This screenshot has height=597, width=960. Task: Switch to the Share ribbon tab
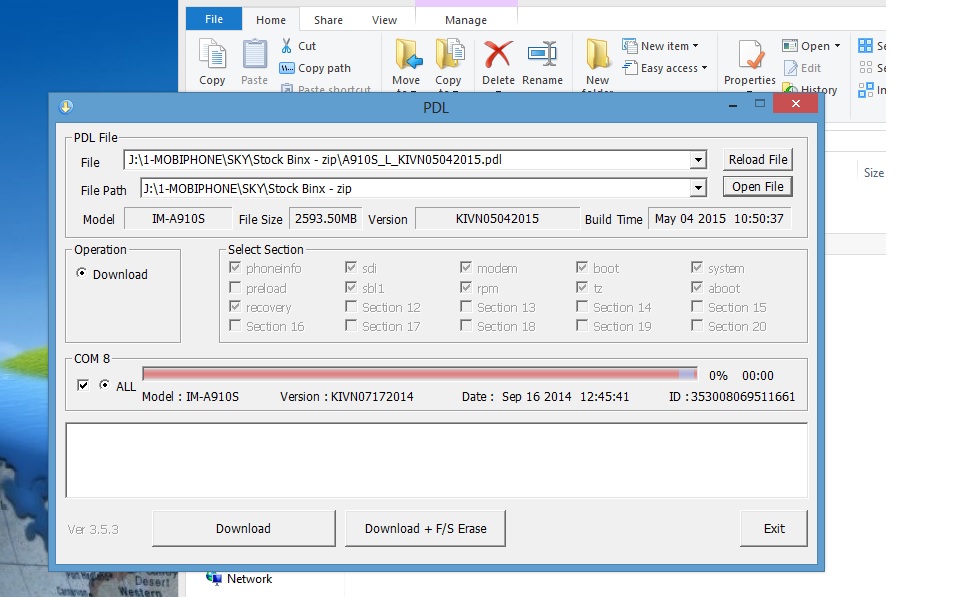(x=328, y=19)
